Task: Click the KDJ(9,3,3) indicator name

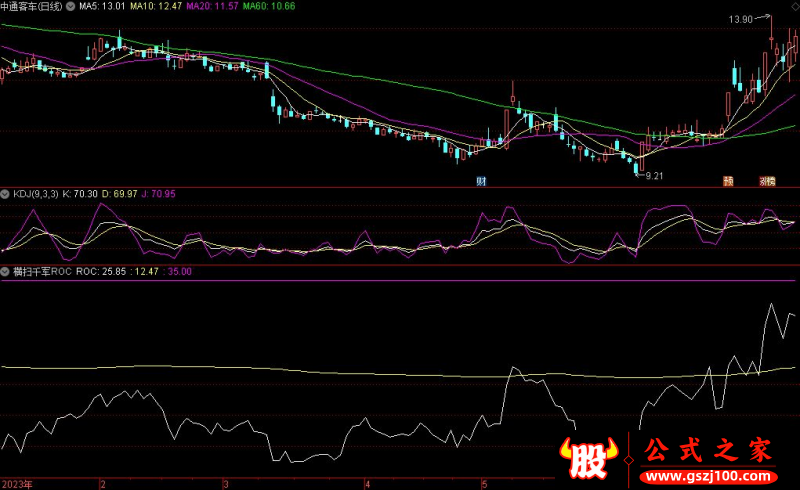Action: (x=36, y=192)
